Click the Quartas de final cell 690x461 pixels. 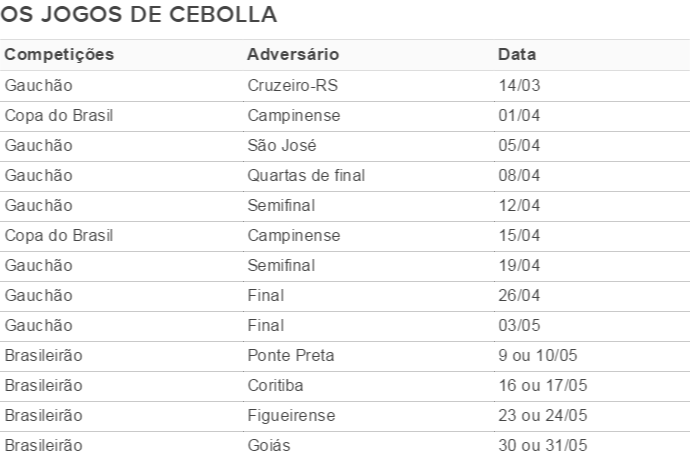pyautogui.click(x=306, y=176)
